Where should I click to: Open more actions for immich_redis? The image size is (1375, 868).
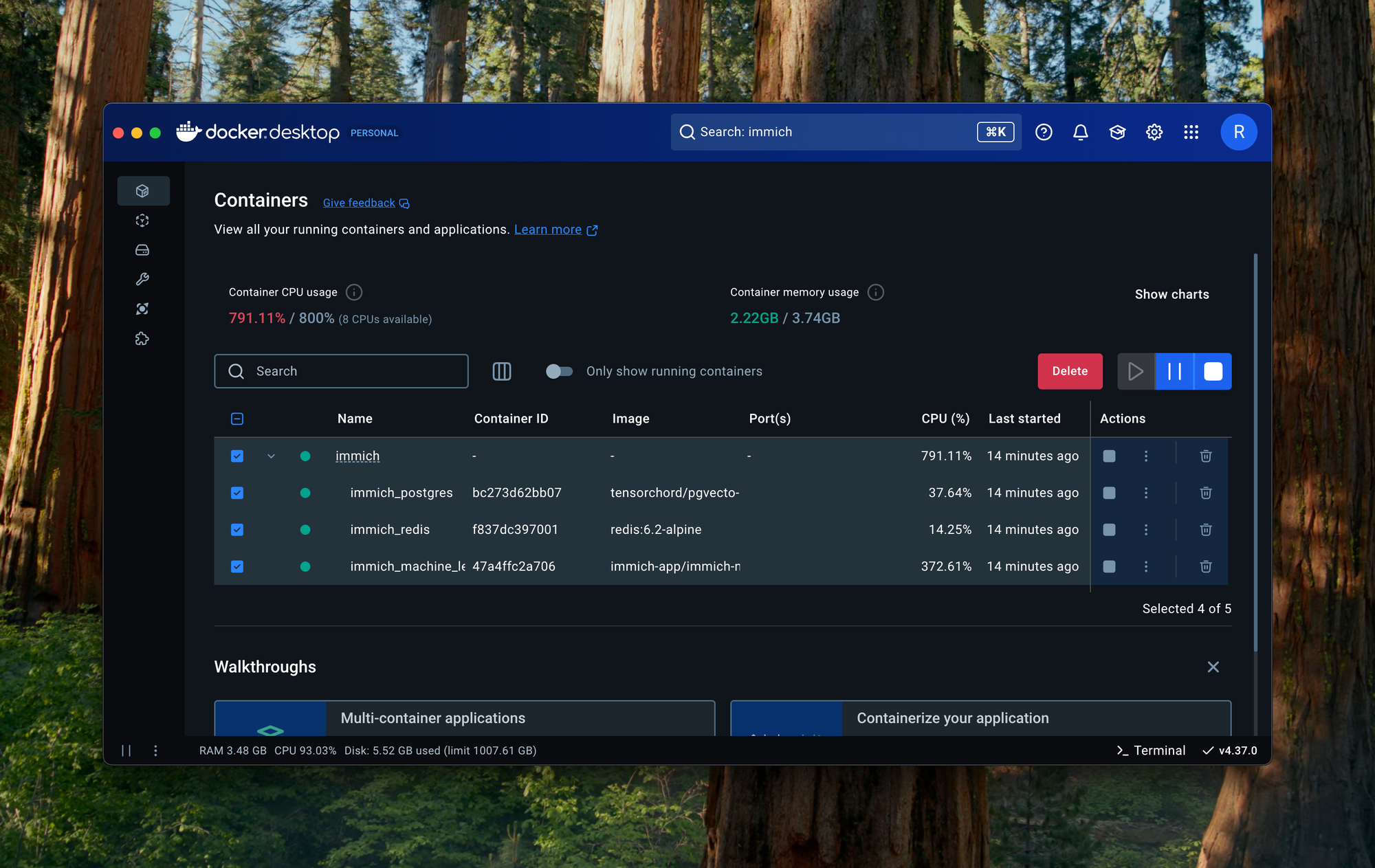click(1146, 530)
